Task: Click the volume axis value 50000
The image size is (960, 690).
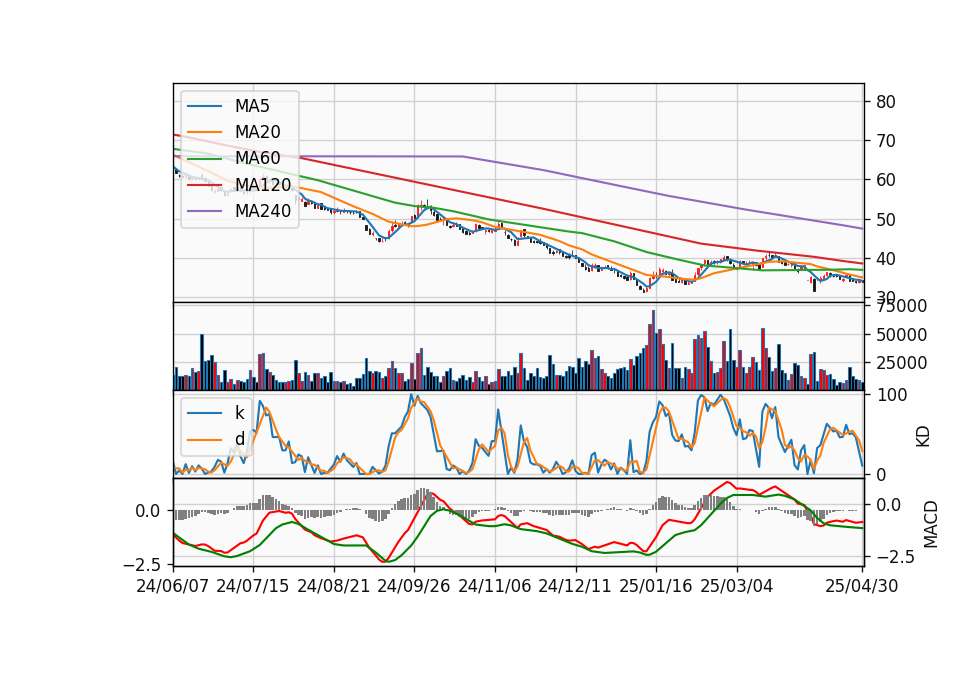Action: (x=901, y=335)
